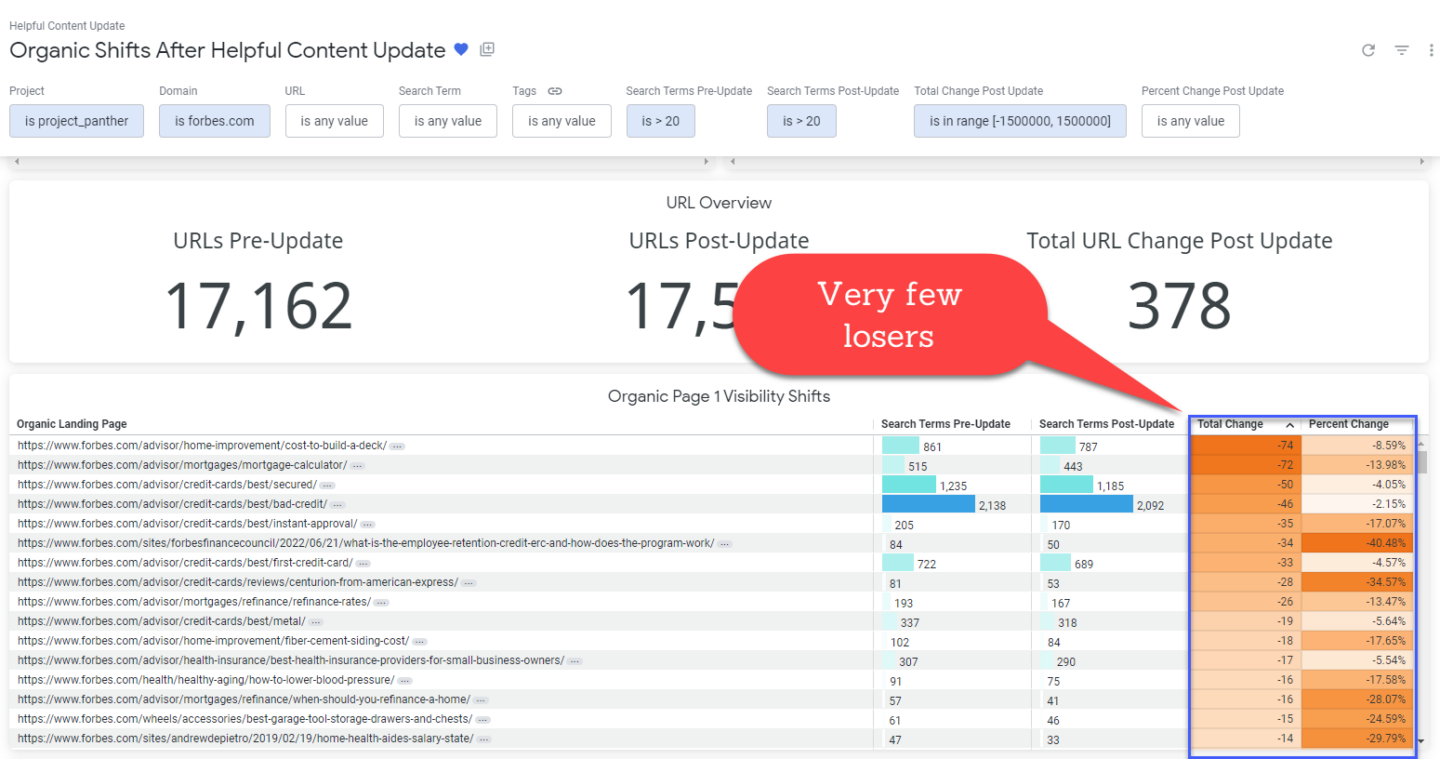Click the link icon beside Tags
Viewport: 1440px width, 759px height.
click(x=555, y=91)
